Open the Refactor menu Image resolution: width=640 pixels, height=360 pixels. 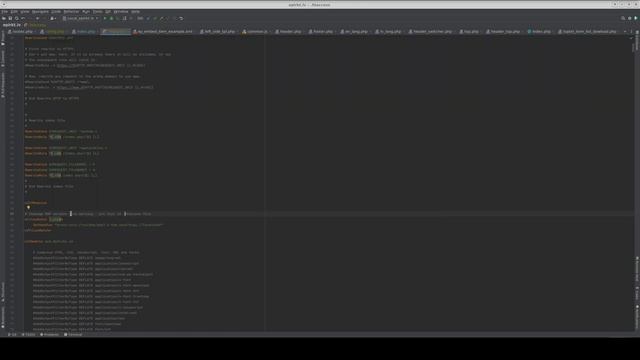pos(71,12)
